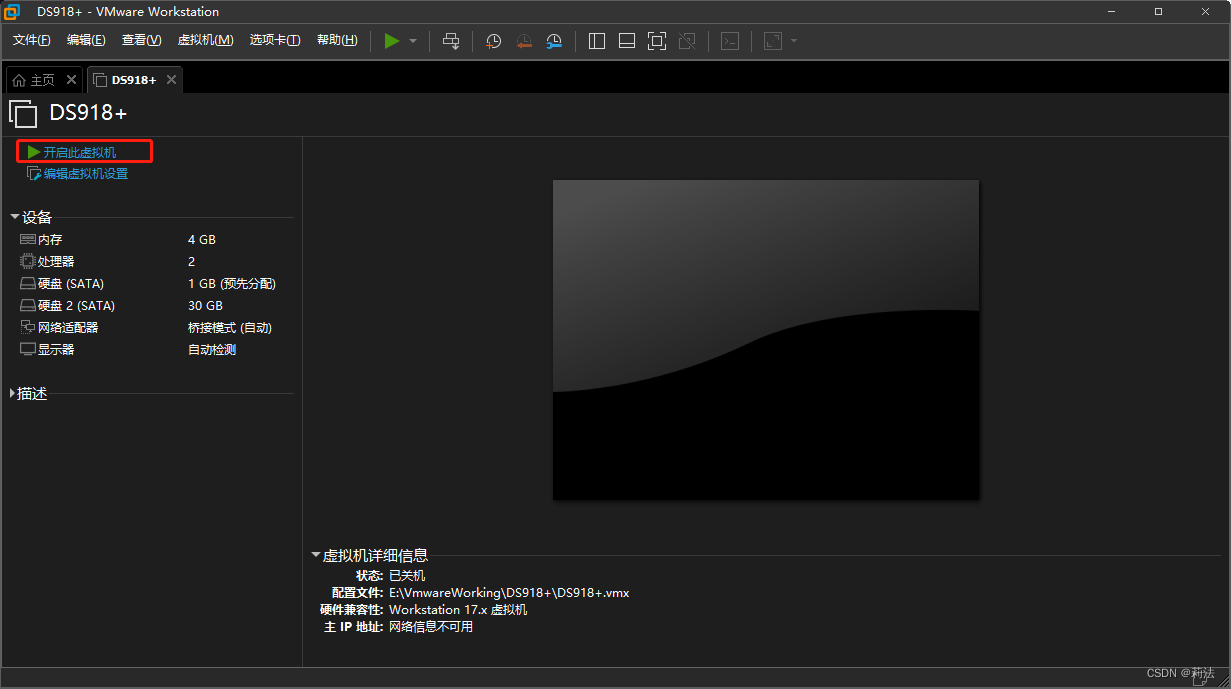
Task: Click 编辑虚拟机设置 link
Action: tap(86, 174)
